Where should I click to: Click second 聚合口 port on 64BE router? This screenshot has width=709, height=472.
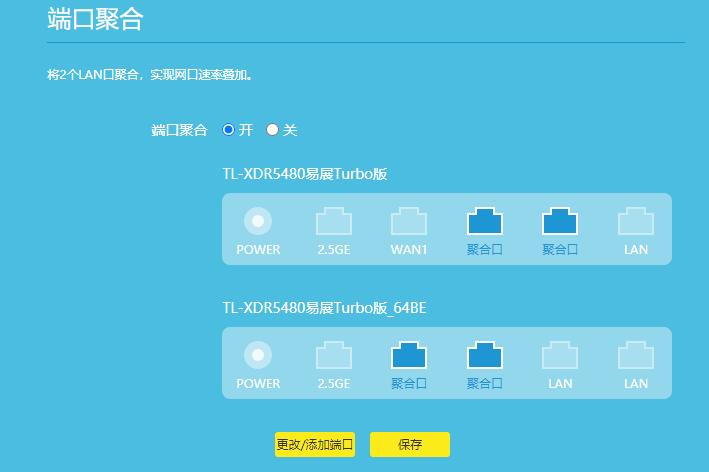[x=485, y=355]
